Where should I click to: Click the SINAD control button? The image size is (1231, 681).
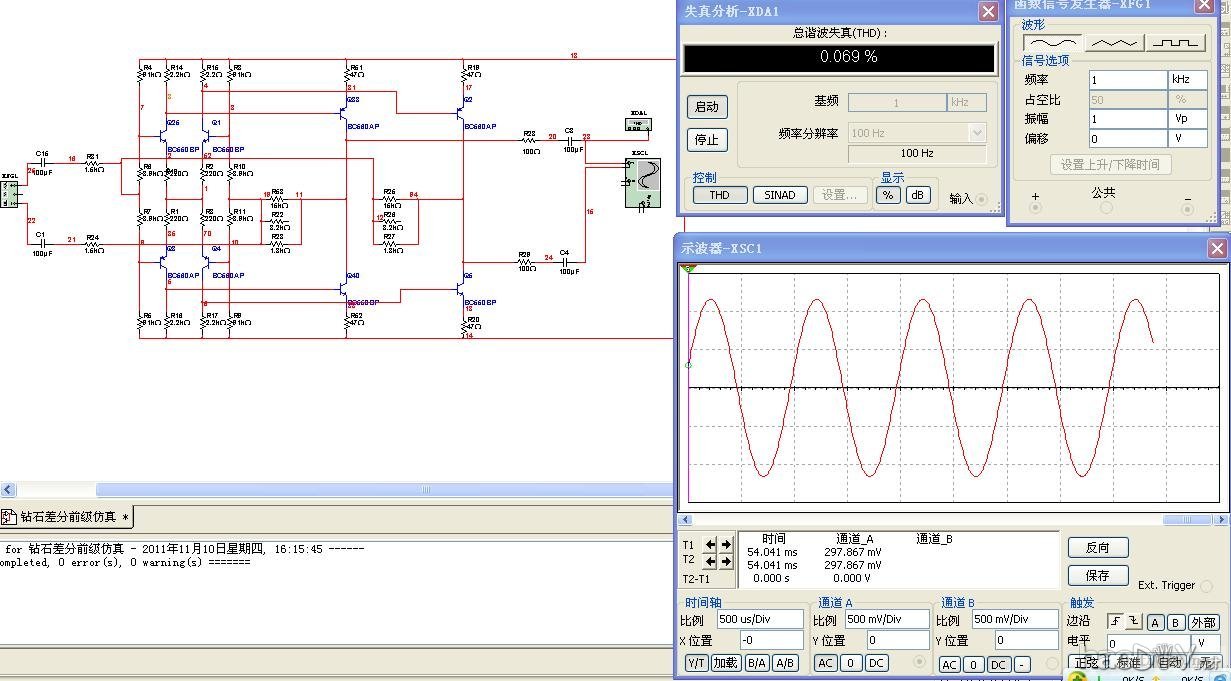point(779,195)
